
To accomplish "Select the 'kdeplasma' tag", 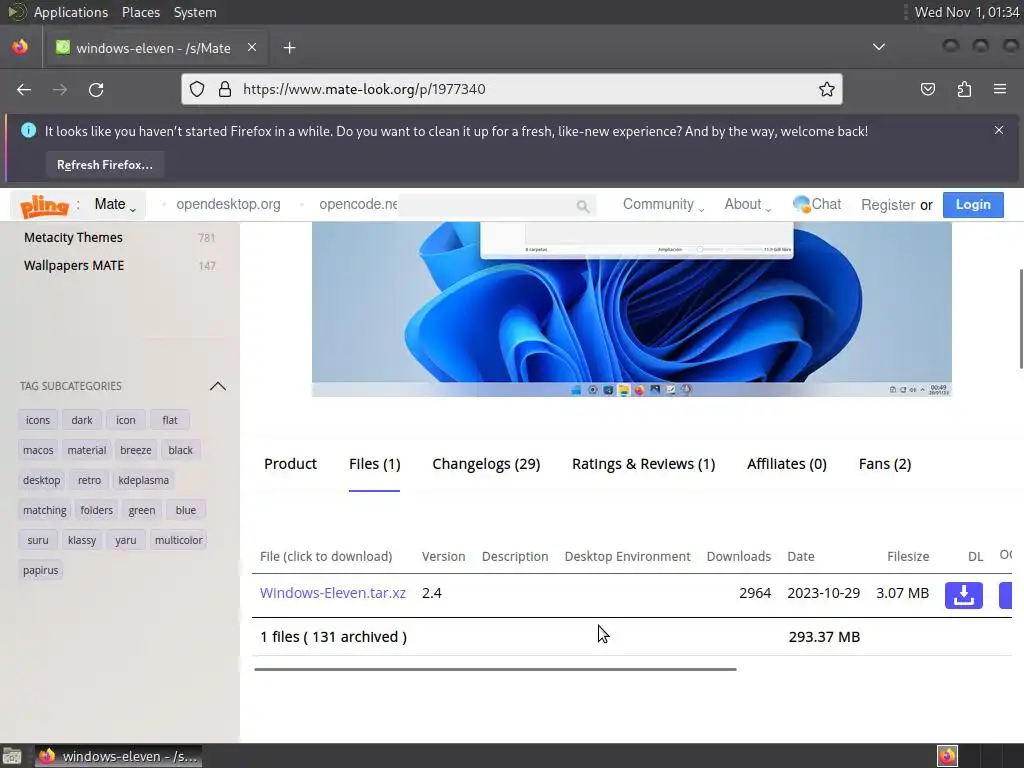I will click(143, 480).
